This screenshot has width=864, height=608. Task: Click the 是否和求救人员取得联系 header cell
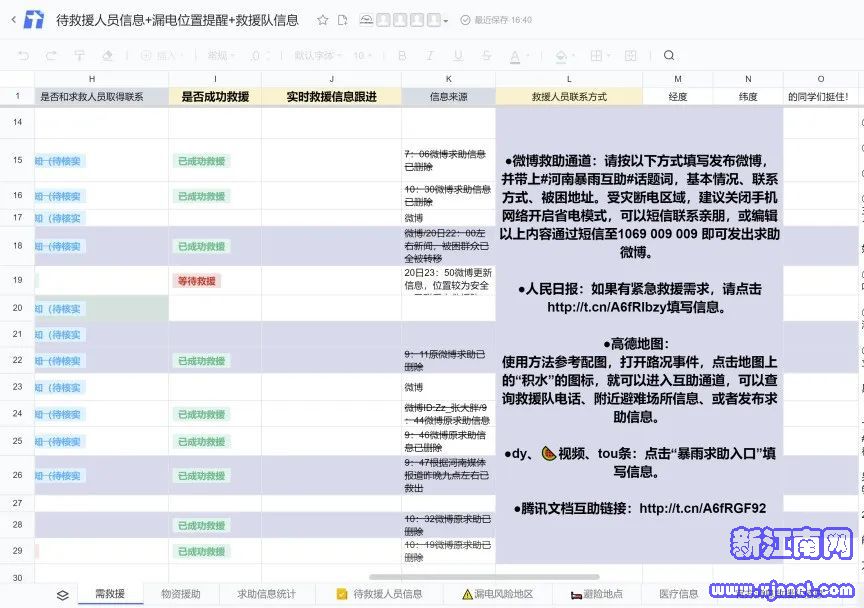92,96
